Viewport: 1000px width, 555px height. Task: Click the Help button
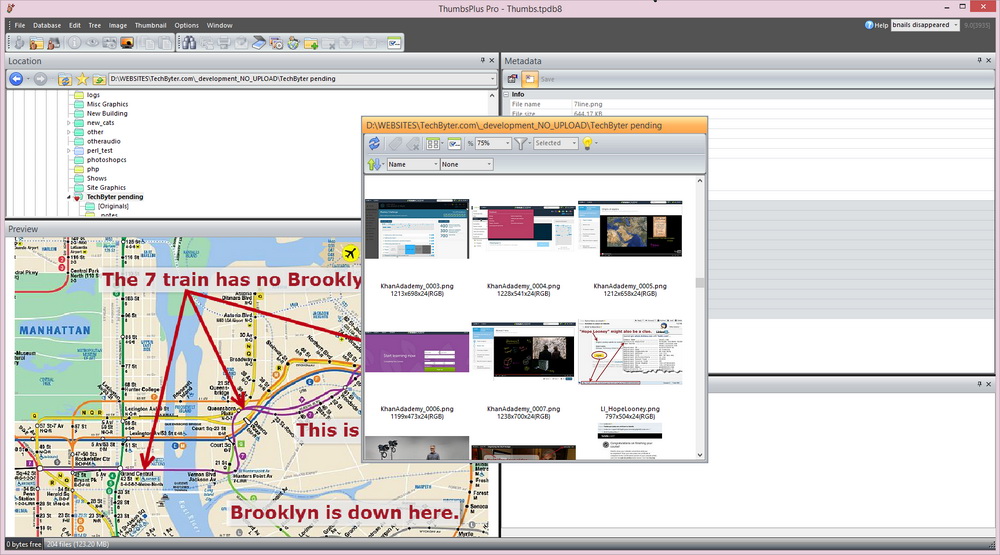click(x=876, y=25)
